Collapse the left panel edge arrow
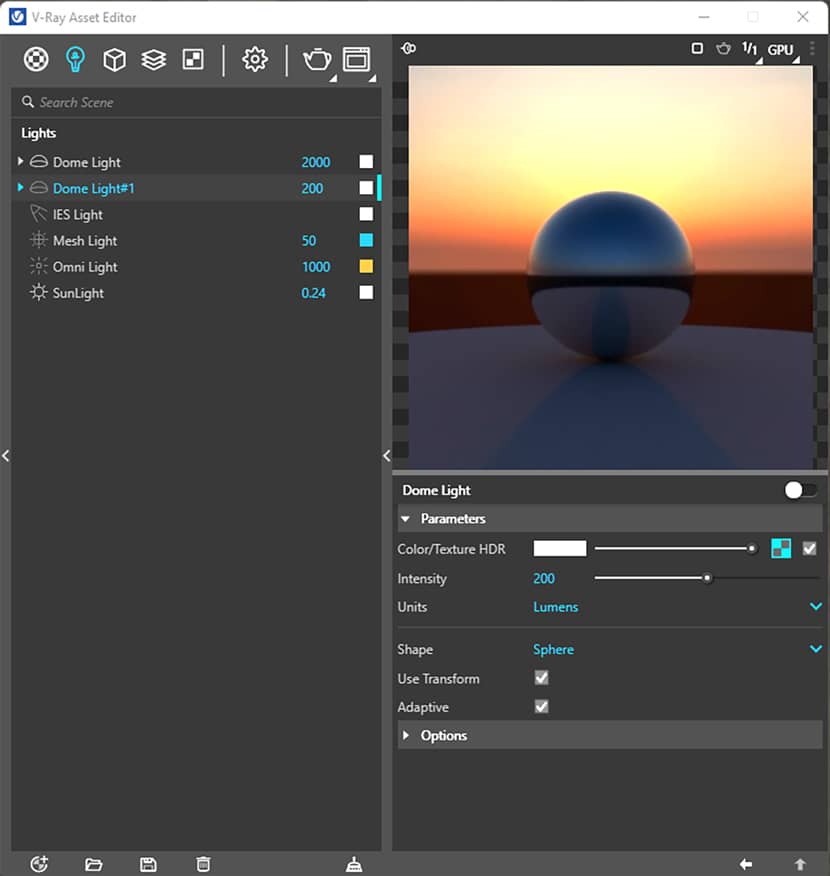The height and width of the screenshot is (876, 830). 6,455
